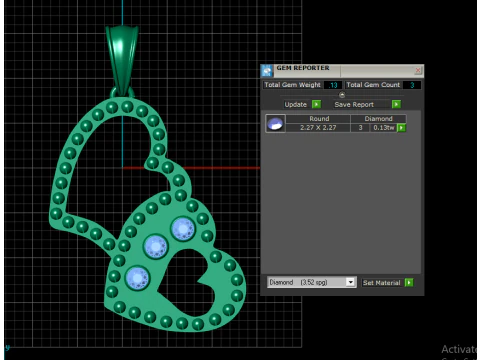Image resolution: width=480 pixels, height=360 pixels.
Task: Click the gem quantity cell beside 2.27 X 2.27
Action: (360, 128)
